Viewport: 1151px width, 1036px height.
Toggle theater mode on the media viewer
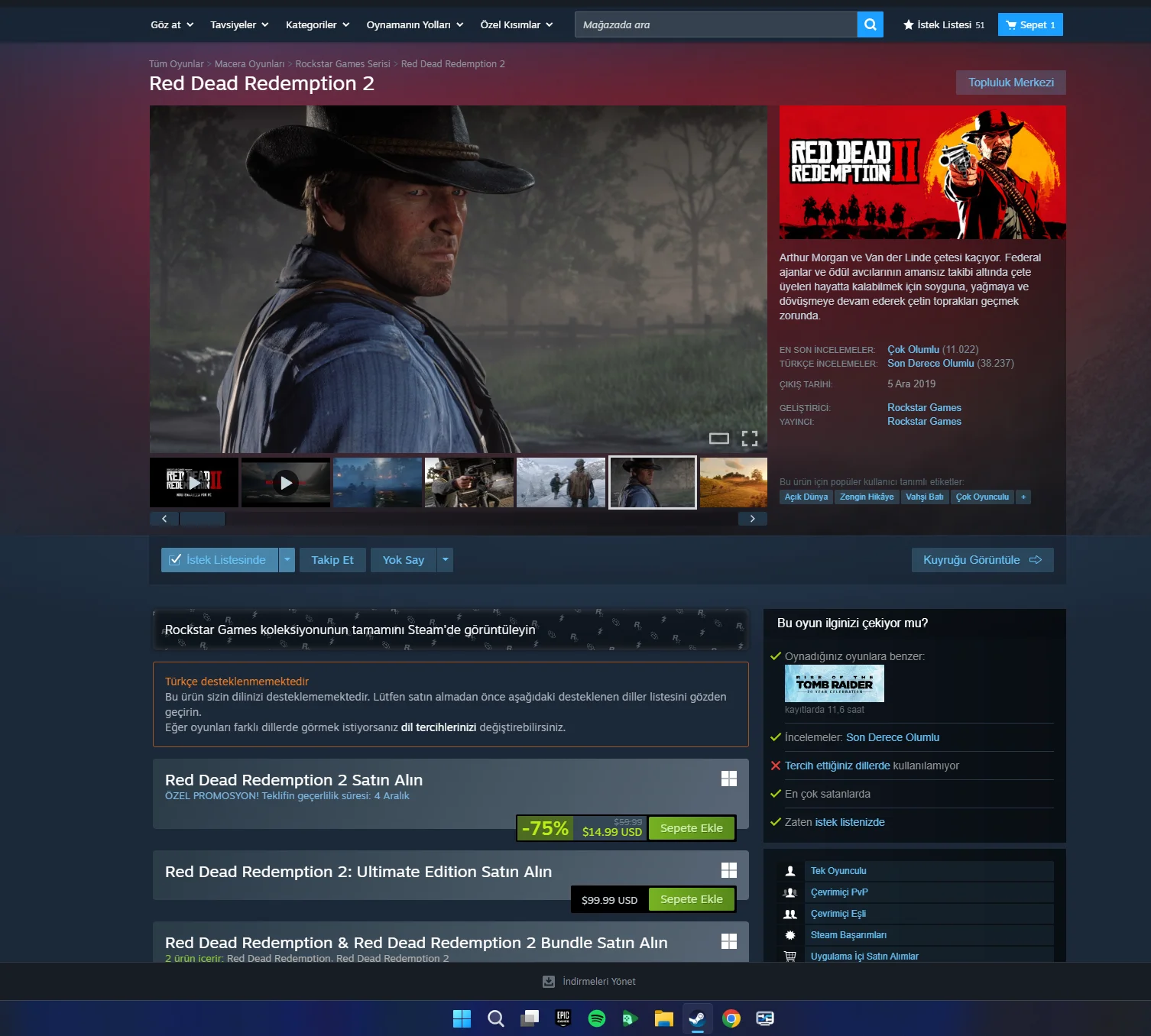click(719, 439)
